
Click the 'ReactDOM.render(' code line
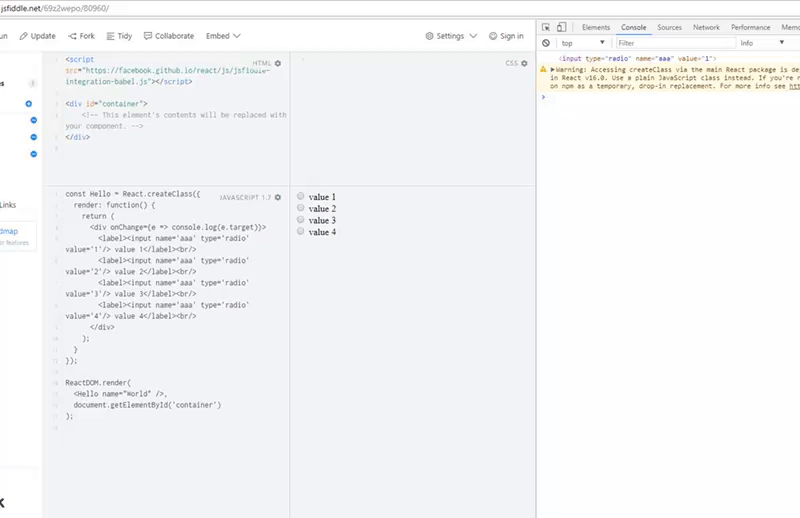click(x=98, y=383)
